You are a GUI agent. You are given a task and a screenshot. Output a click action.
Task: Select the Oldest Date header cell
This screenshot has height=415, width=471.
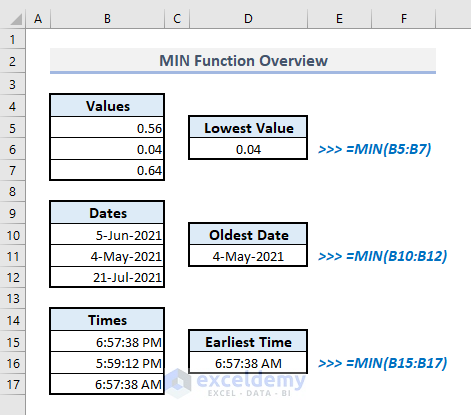click(248, 235)
